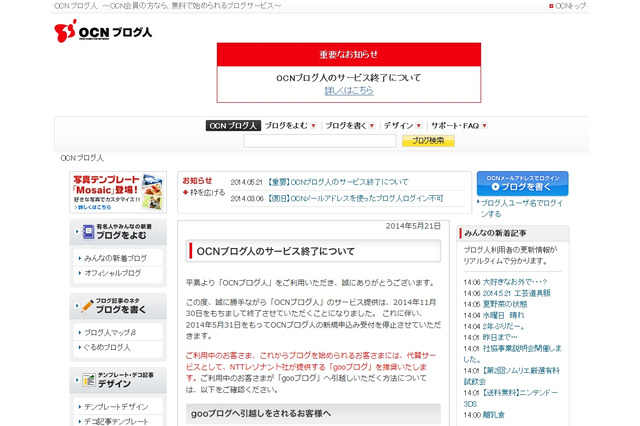Open the ブログを書く navigation menu
640x426 pixels.
[346, 126]
